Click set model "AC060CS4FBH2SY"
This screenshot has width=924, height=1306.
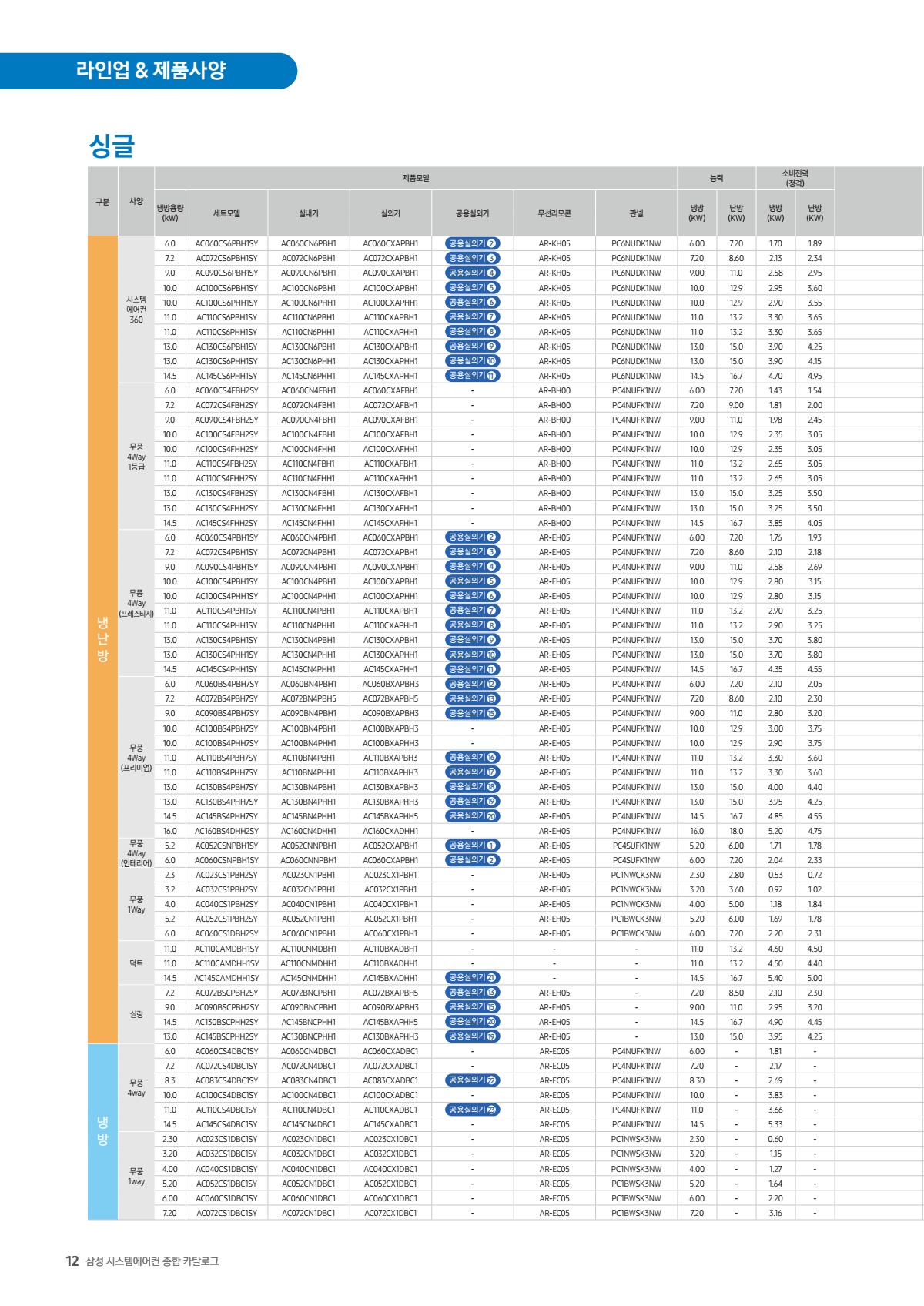pyautogui.click(x=227, y=390)
